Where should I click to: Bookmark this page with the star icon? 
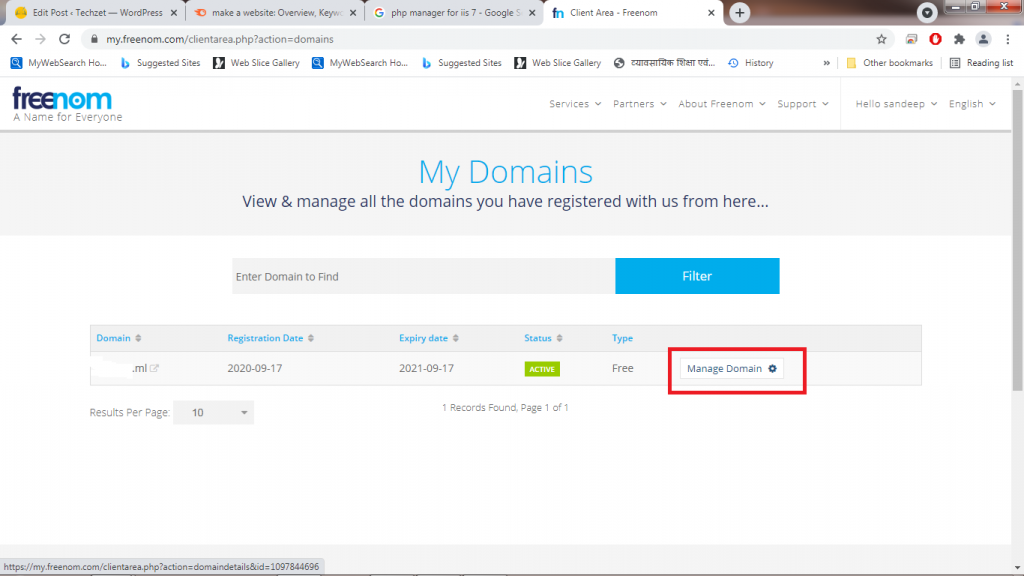point(881,39)
